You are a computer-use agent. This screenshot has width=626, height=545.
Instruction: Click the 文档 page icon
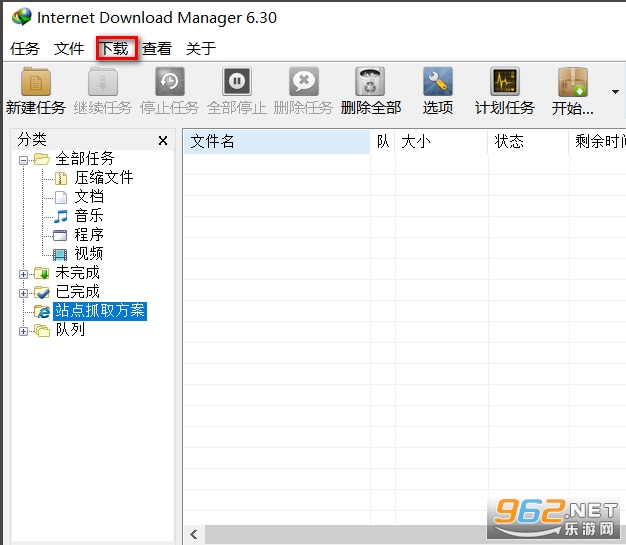pos(61,197)
